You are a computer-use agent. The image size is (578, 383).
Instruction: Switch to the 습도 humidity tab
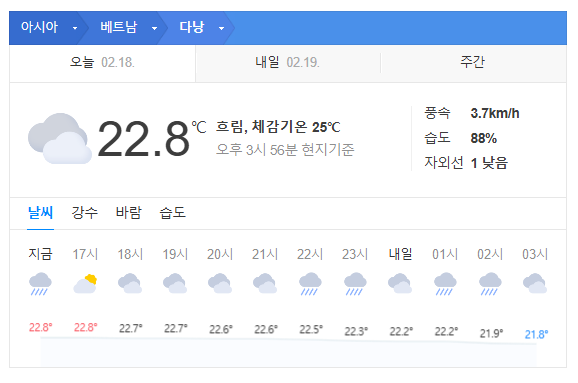(x=173, y=213)
